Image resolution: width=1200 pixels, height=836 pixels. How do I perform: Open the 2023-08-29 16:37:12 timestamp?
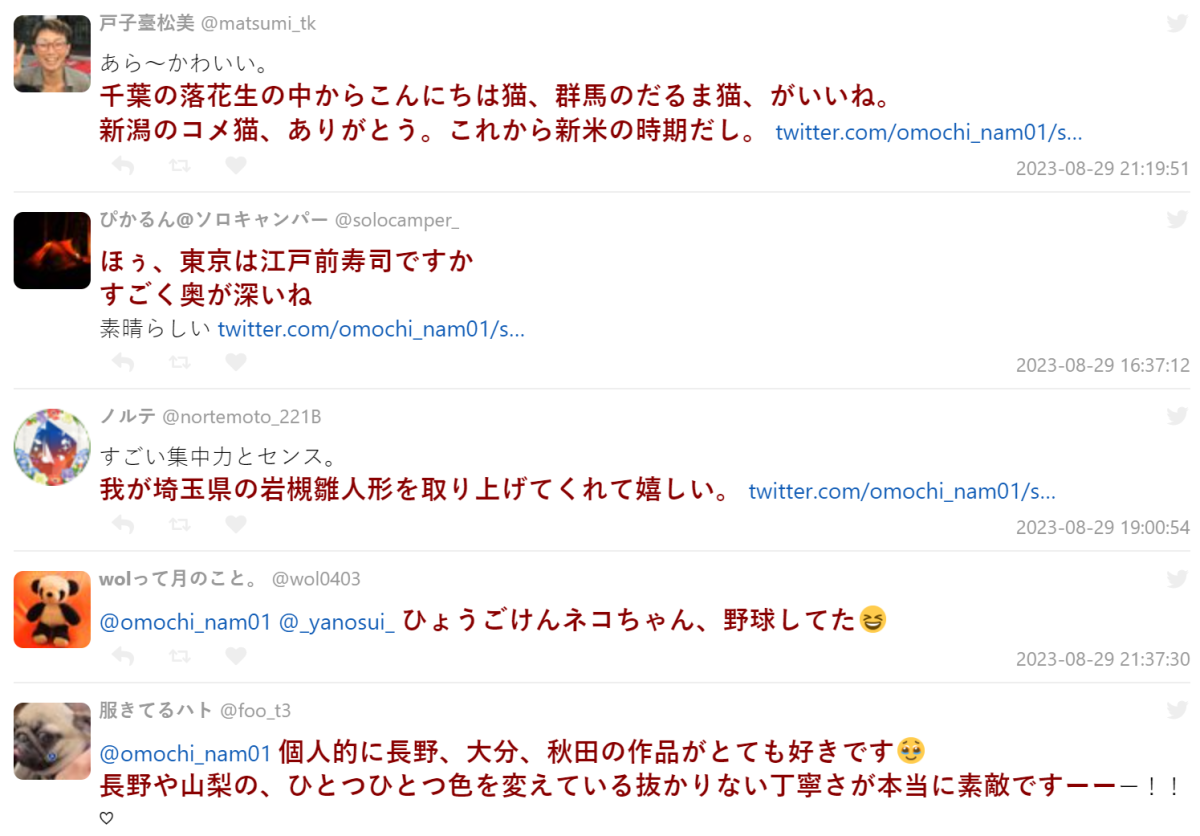pyautogui.click(x=1102, y=365)
